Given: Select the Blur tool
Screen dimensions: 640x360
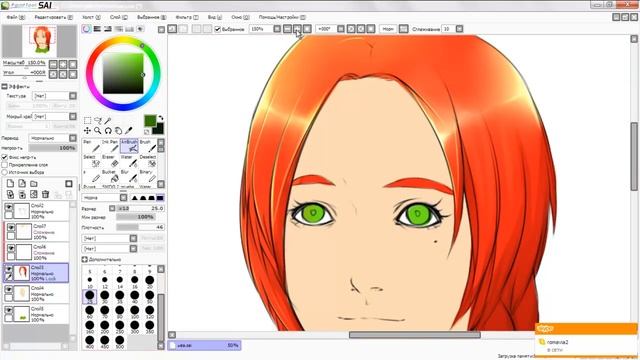Looking at the screenshot, I should (129, 176).
